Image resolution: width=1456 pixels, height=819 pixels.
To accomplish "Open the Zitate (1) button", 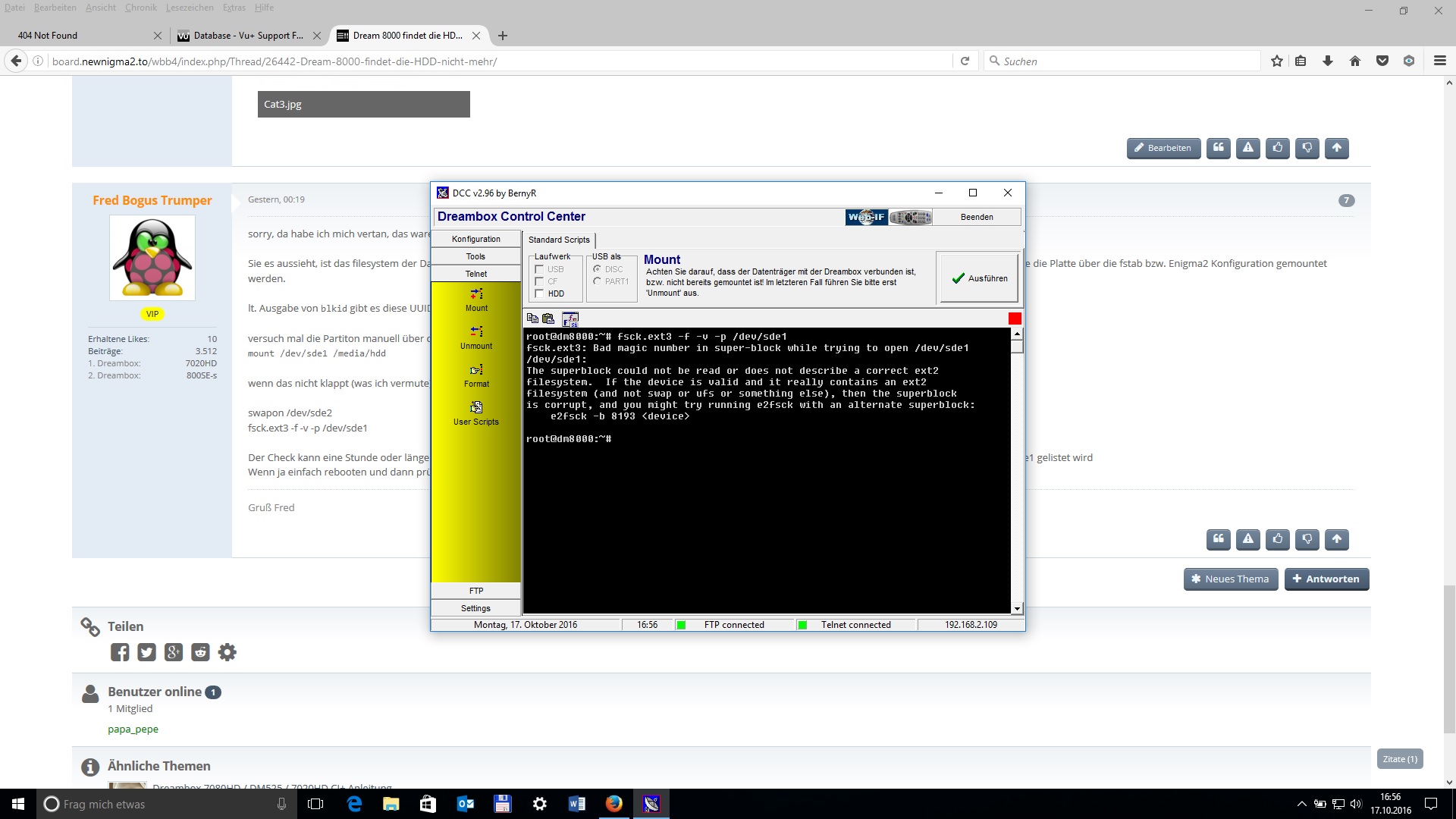I will (1400, 759).
